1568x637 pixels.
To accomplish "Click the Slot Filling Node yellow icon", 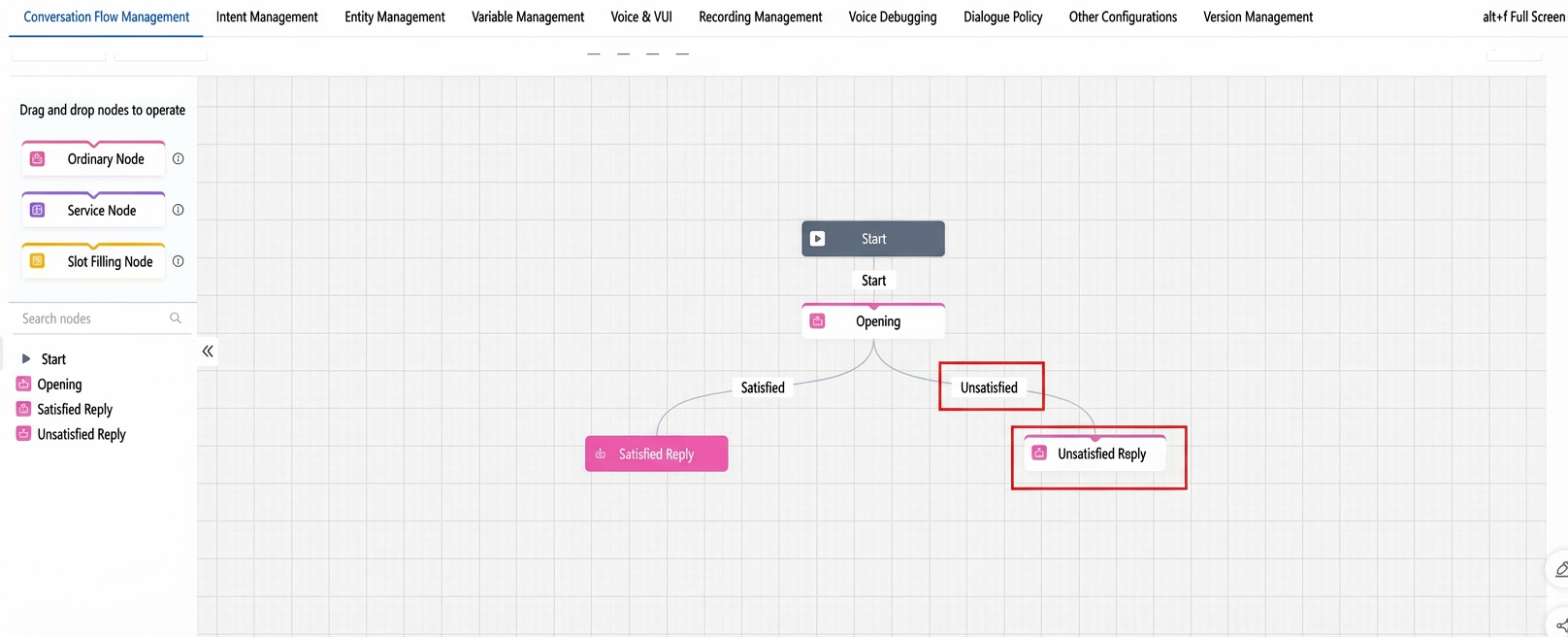I will 37,261.
